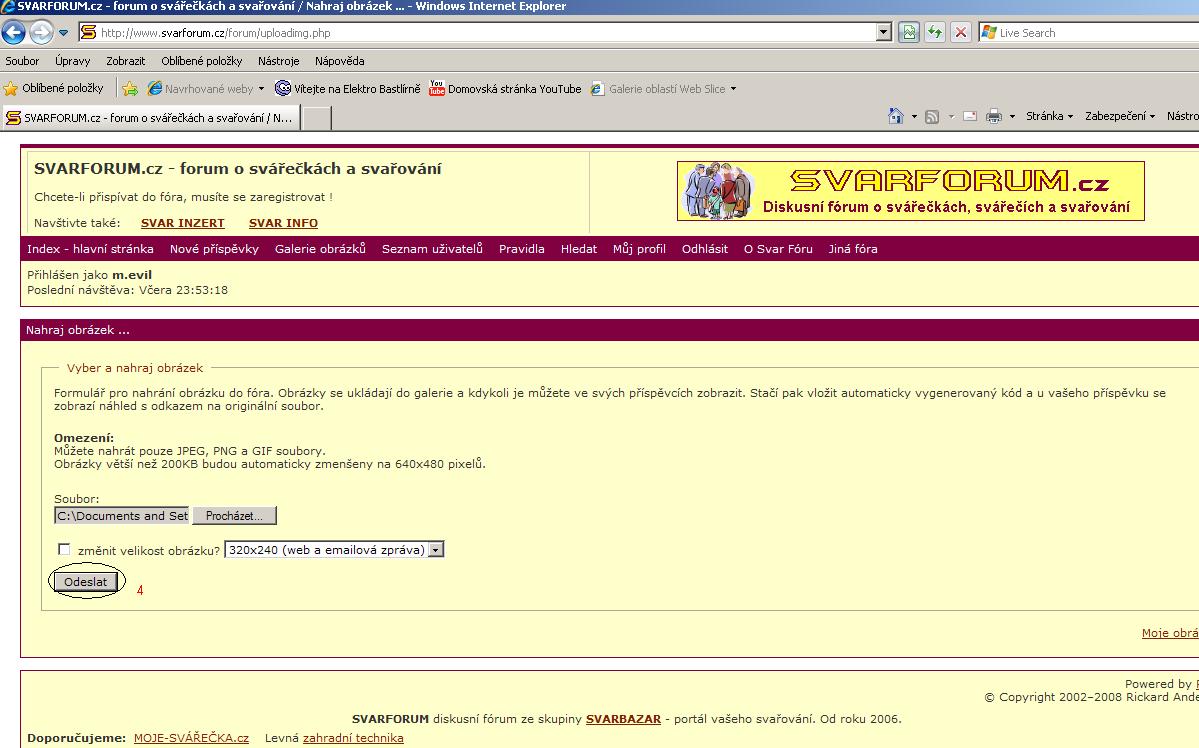Open the Úpravy menu
Viewport: 1199px width, 748px height.
(73, 61)
